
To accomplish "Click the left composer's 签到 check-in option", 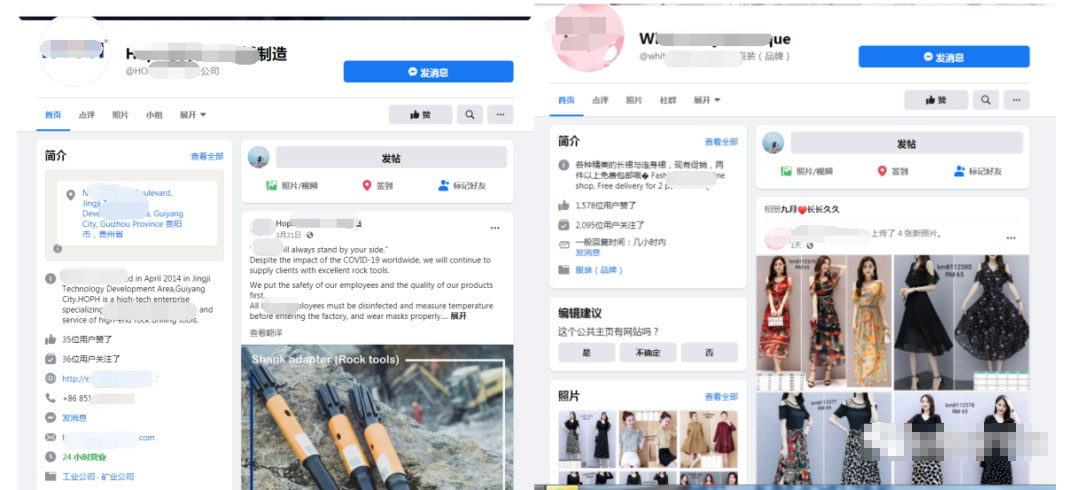I will 377,185.
